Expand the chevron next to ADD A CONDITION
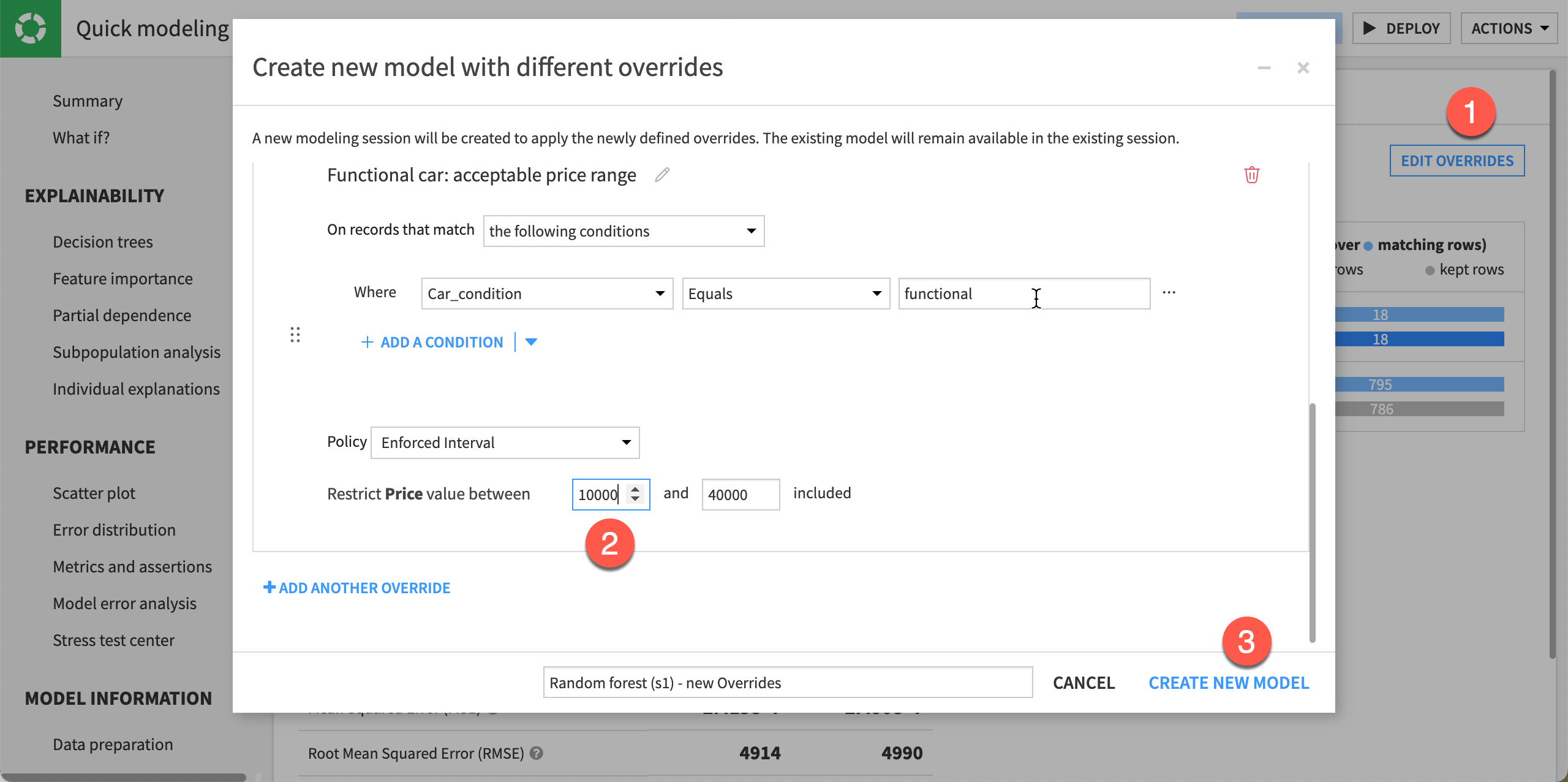The image size is (1568, 782). click(530, 342)
